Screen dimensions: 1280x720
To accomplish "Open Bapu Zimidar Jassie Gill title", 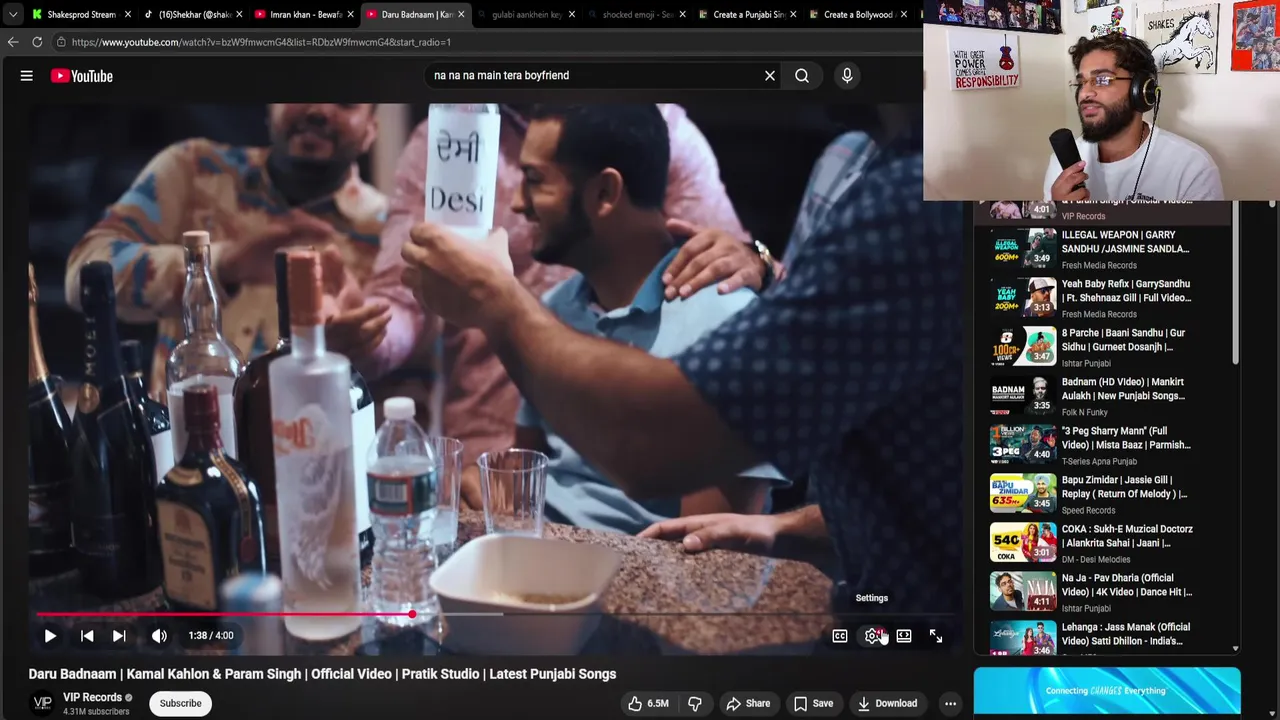I will coord(1125,487).
